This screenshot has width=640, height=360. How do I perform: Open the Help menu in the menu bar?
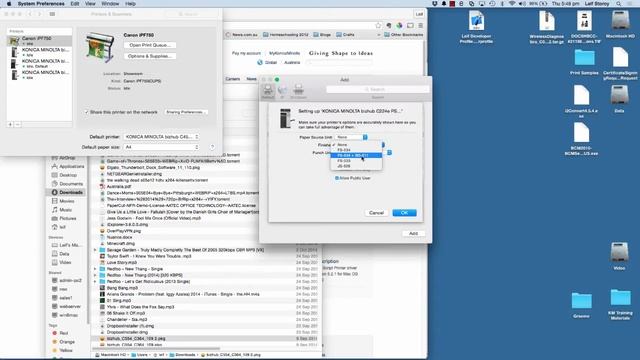click(130, 4)
